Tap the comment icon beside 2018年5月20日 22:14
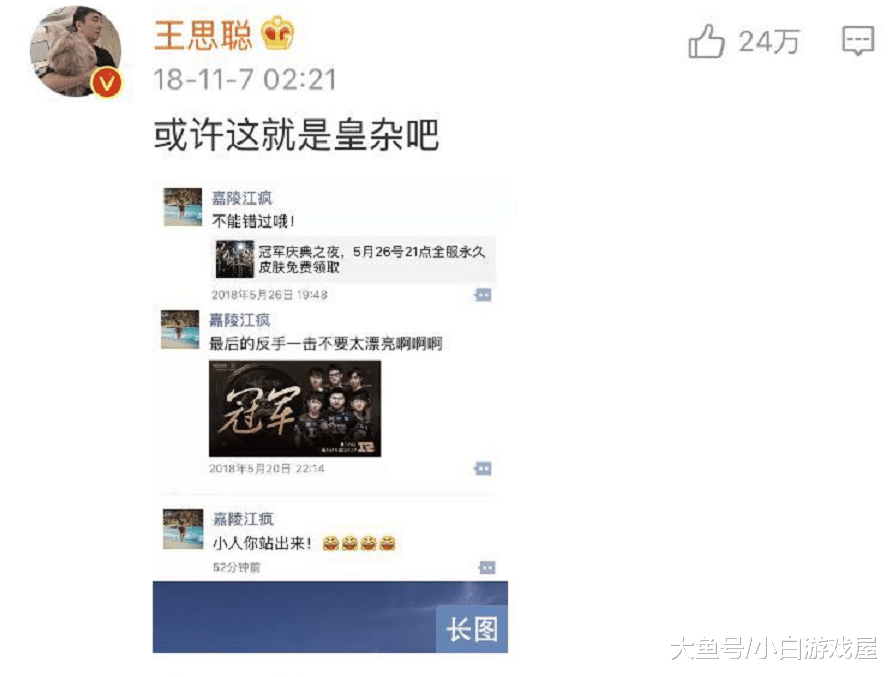 click(482, 468)
